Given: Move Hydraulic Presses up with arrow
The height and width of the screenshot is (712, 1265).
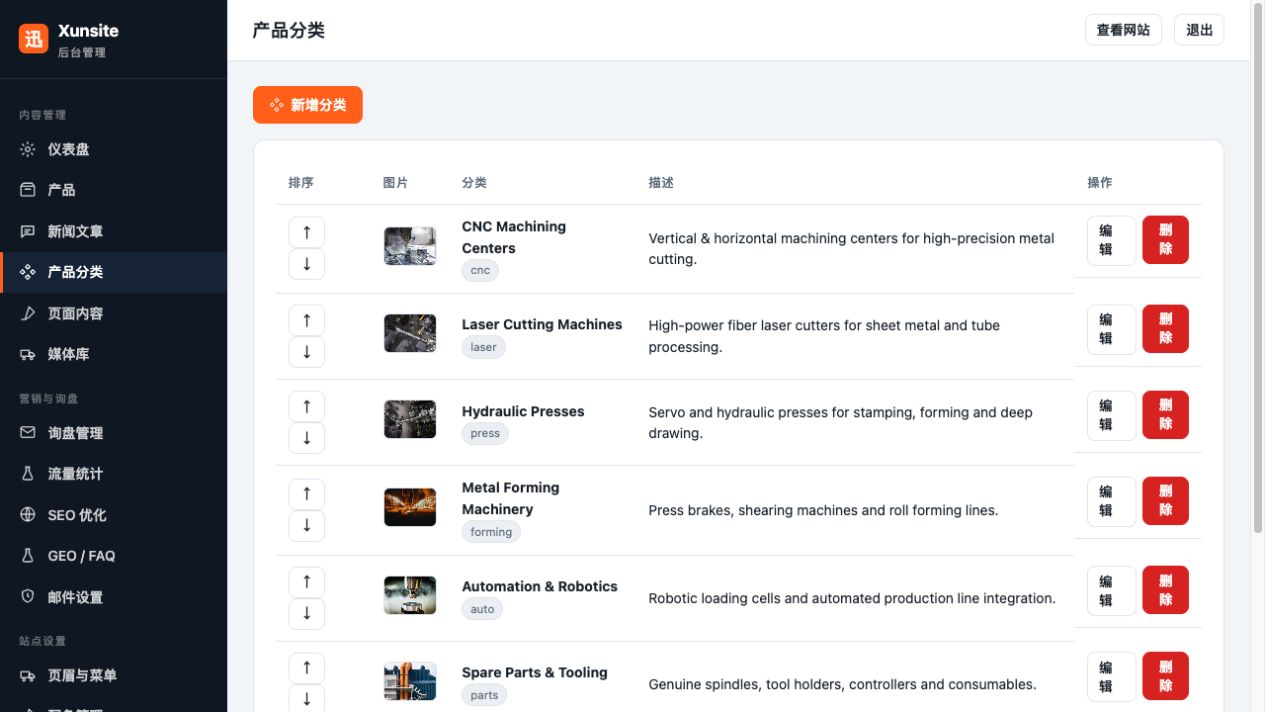Looking at the screenshot, I should pyautogui.click(x=306, y=406).
